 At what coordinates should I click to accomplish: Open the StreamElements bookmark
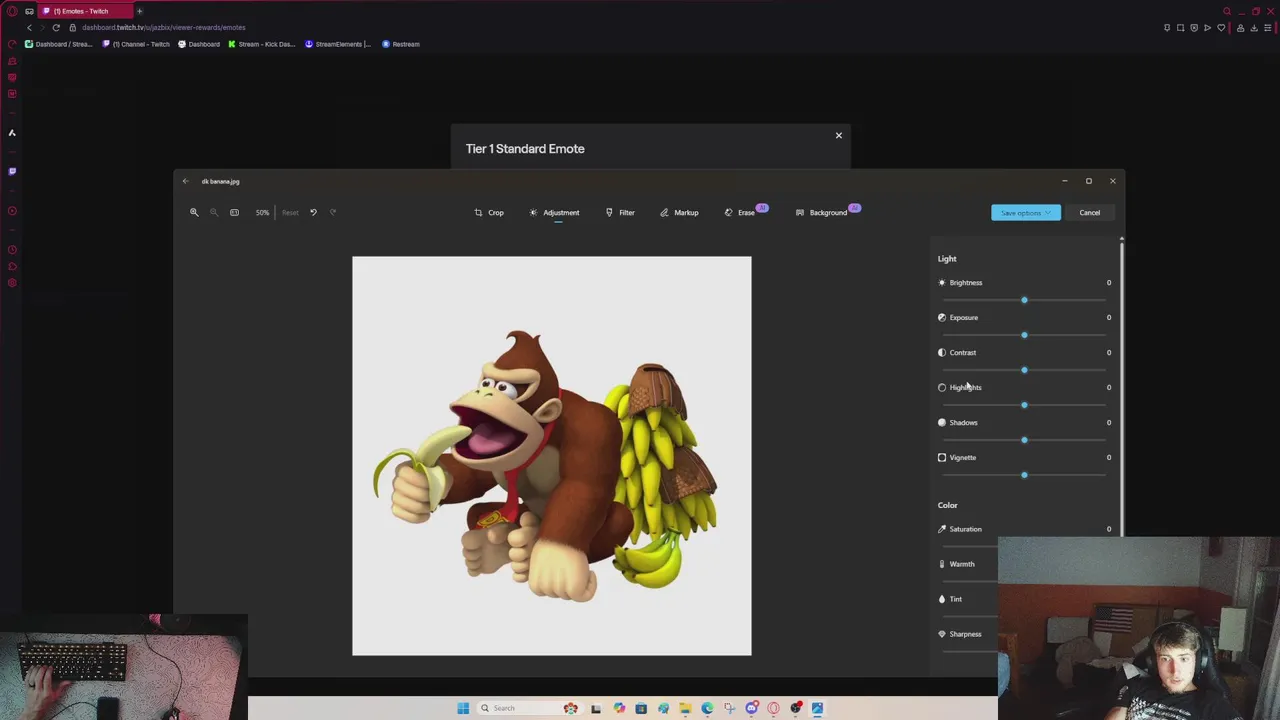[x=338, y=44]
